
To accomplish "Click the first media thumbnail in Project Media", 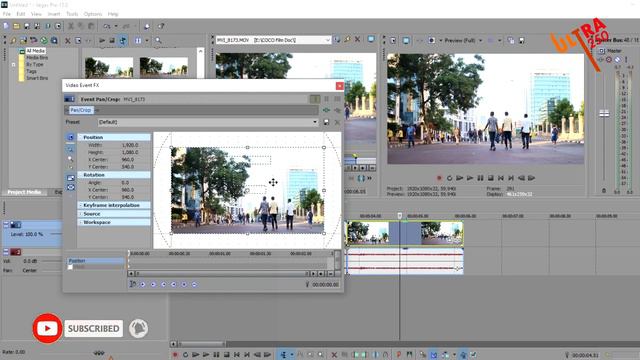I will (109, 67).
